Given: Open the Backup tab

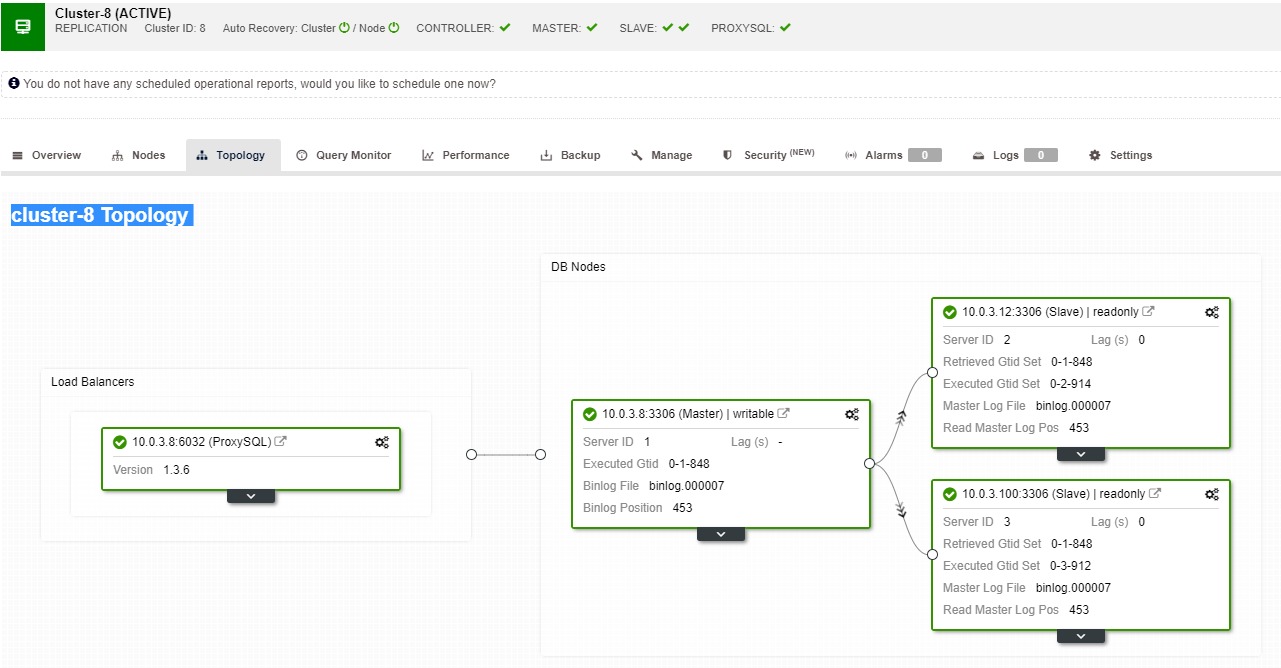Looking at the screenshot, I should [x=570, y=155].
